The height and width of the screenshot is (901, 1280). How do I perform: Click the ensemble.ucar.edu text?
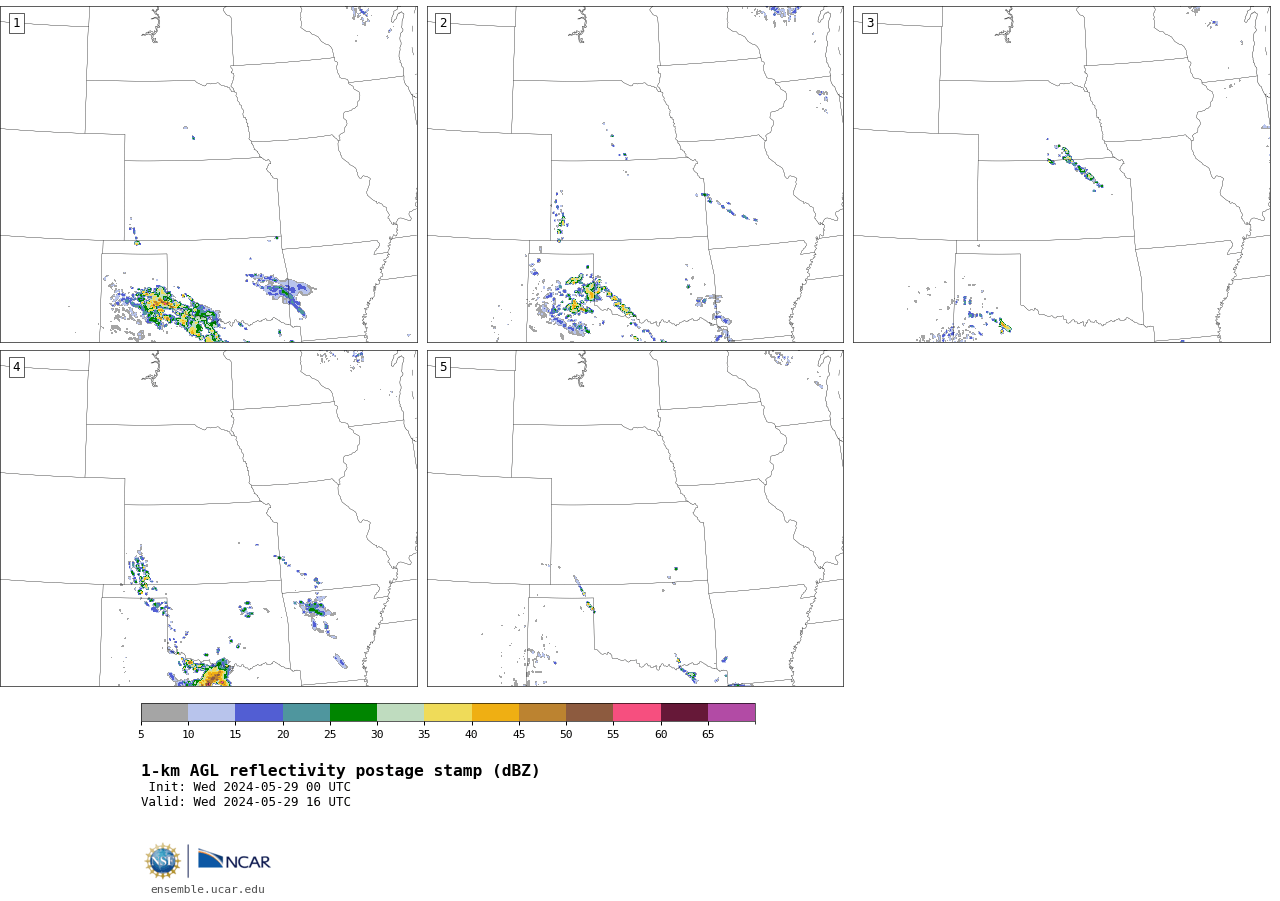click(208, 889)
